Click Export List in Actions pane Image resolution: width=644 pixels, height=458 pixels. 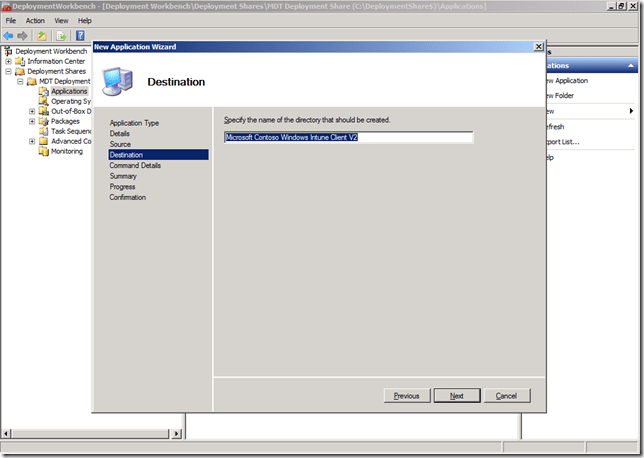click(563, 142)
